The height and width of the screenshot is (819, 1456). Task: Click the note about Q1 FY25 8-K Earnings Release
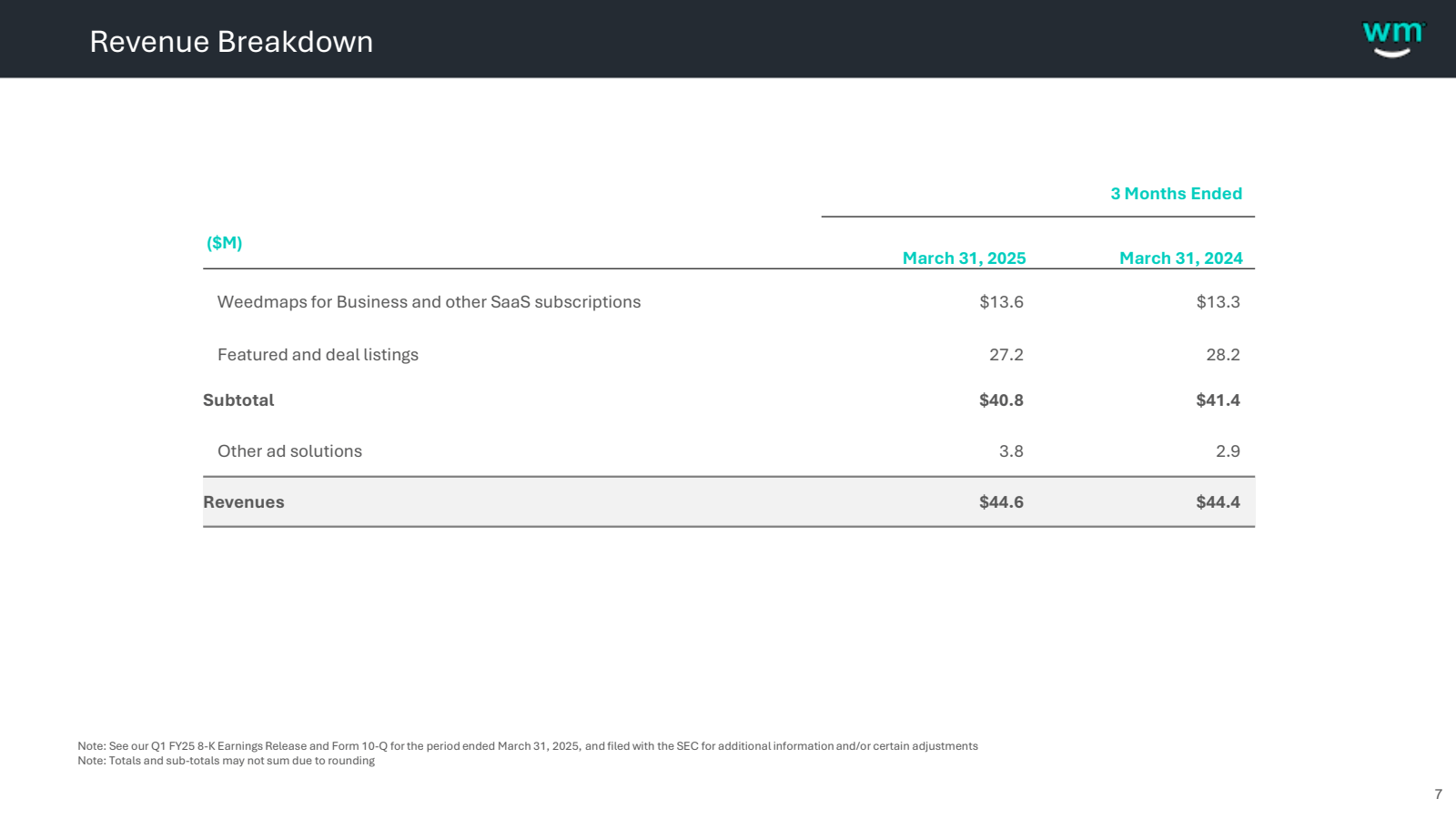[528, 746]
